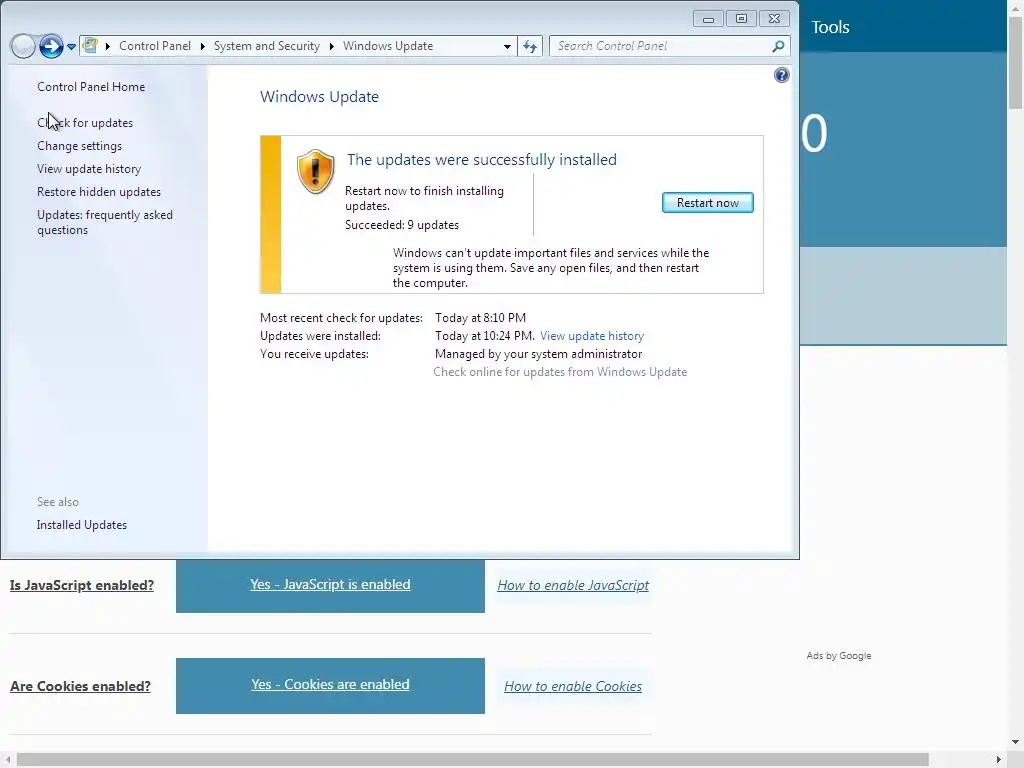
Task: Click 'Managed by your system administrator' text
Action: [538, 354]
